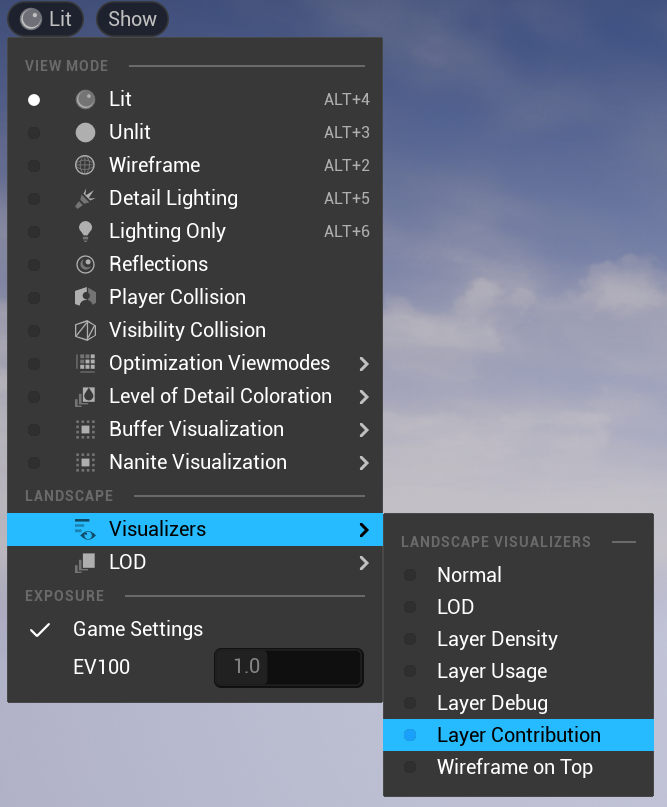Viewport: 667px width, 807px height.
Task: Select the LOD landscape visualizer entry
Action: pyautogui.click(x=519, y=607)
